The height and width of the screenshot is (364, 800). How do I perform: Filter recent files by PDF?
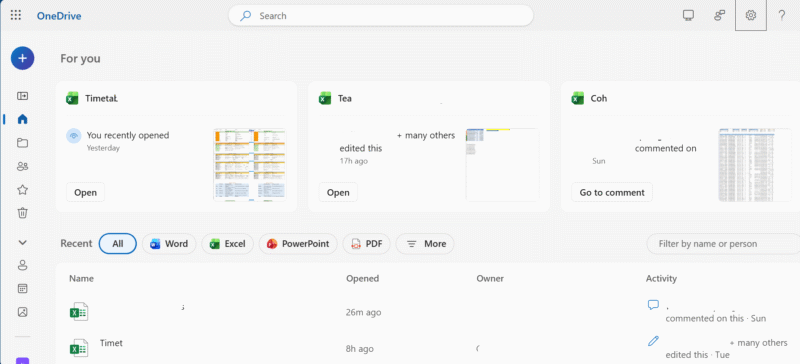(366, 244)
